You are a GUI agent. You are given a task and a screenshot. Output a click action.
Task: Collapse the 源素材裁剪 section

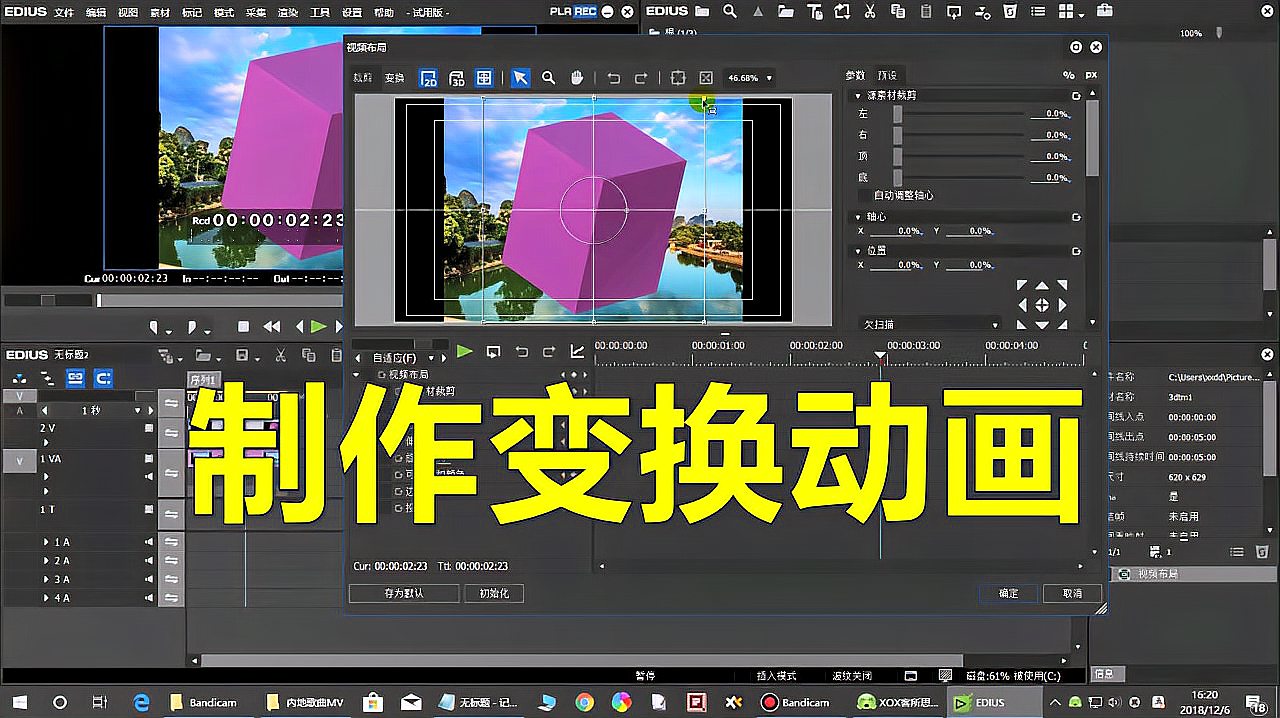[x=858, y=95]
